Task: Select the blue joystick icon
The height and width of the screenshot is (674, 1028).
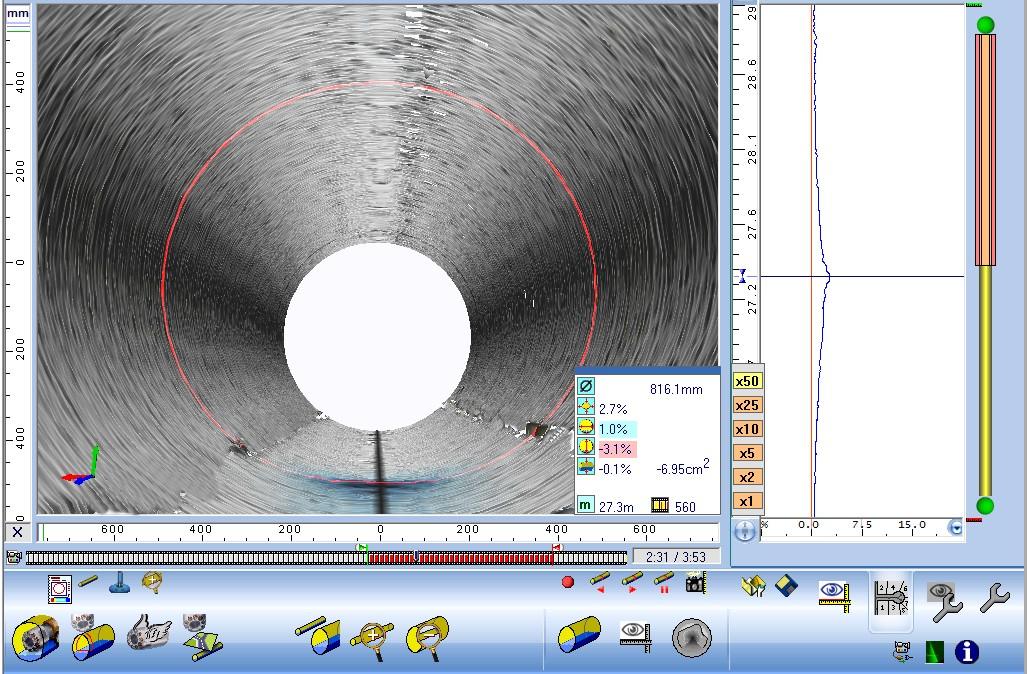Action: (x=119, y=582)
